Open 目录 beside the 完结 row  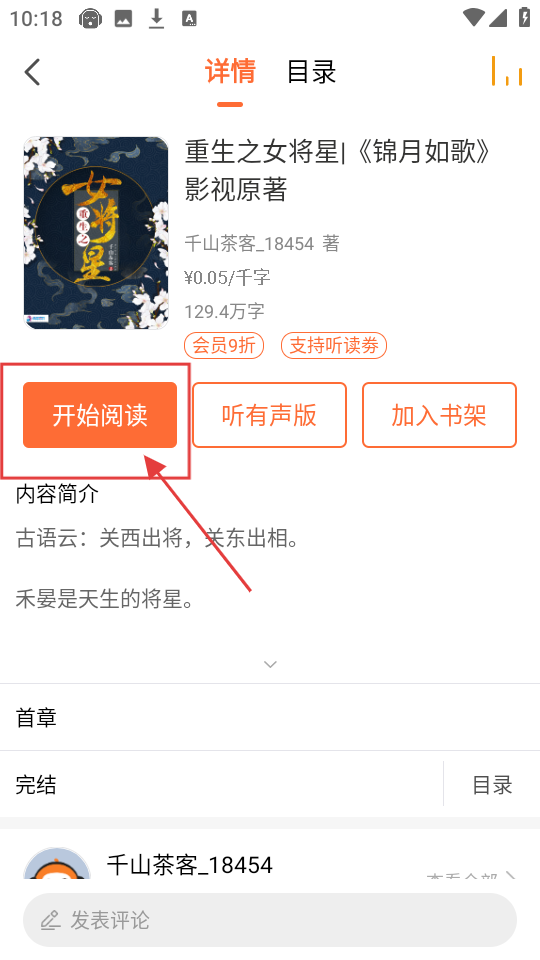pyautogui.click(x=492, y=784)
